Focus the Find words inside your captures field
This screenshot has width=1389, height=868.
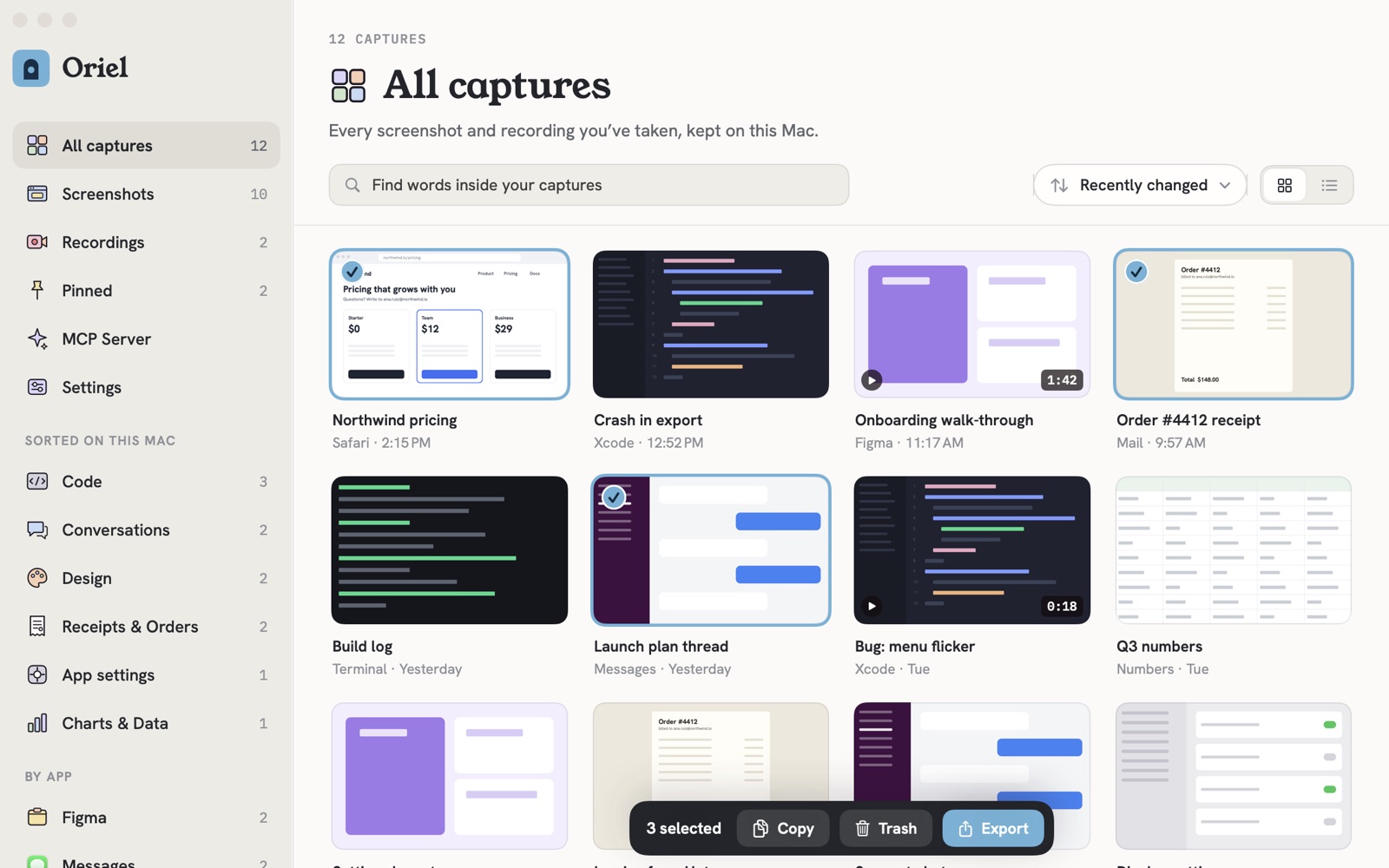pyautogui.click(x=589, y=185)
